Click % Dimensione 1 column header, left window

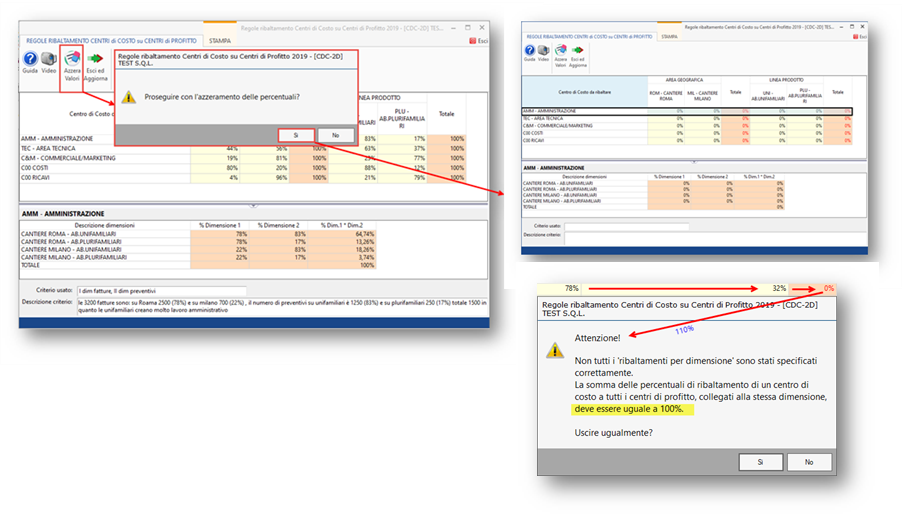point(219,225)
